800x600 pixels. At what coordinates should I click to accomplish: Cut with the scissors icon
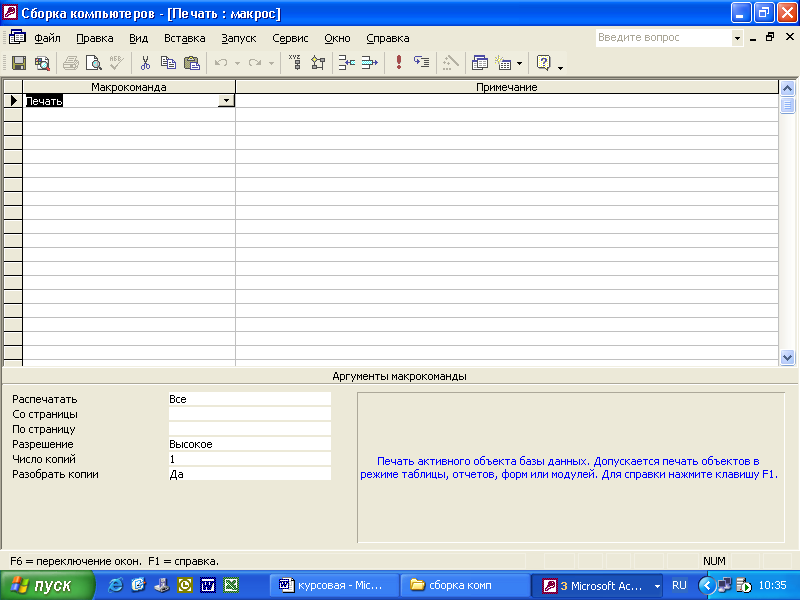pos(145,63)
